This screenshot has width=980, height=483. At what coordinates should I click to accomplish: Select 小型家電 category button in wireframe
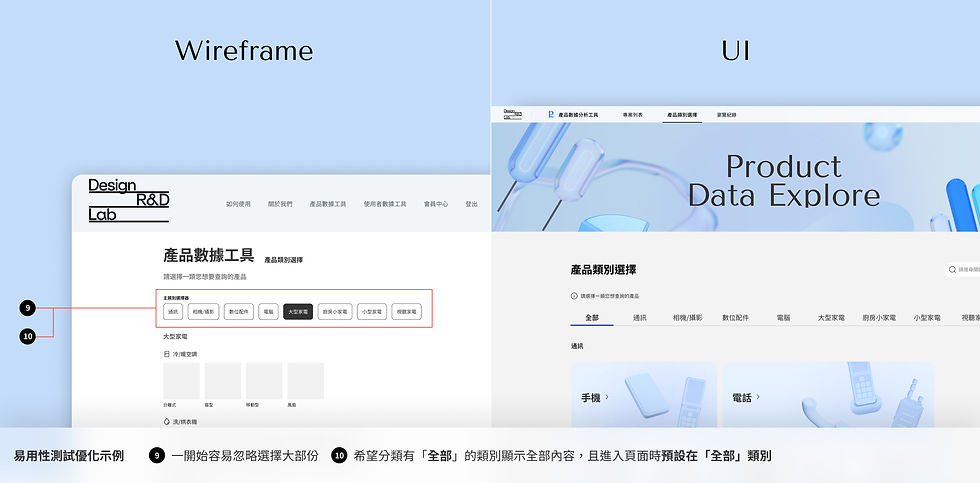pyautogui.click(x=372, y=312)
